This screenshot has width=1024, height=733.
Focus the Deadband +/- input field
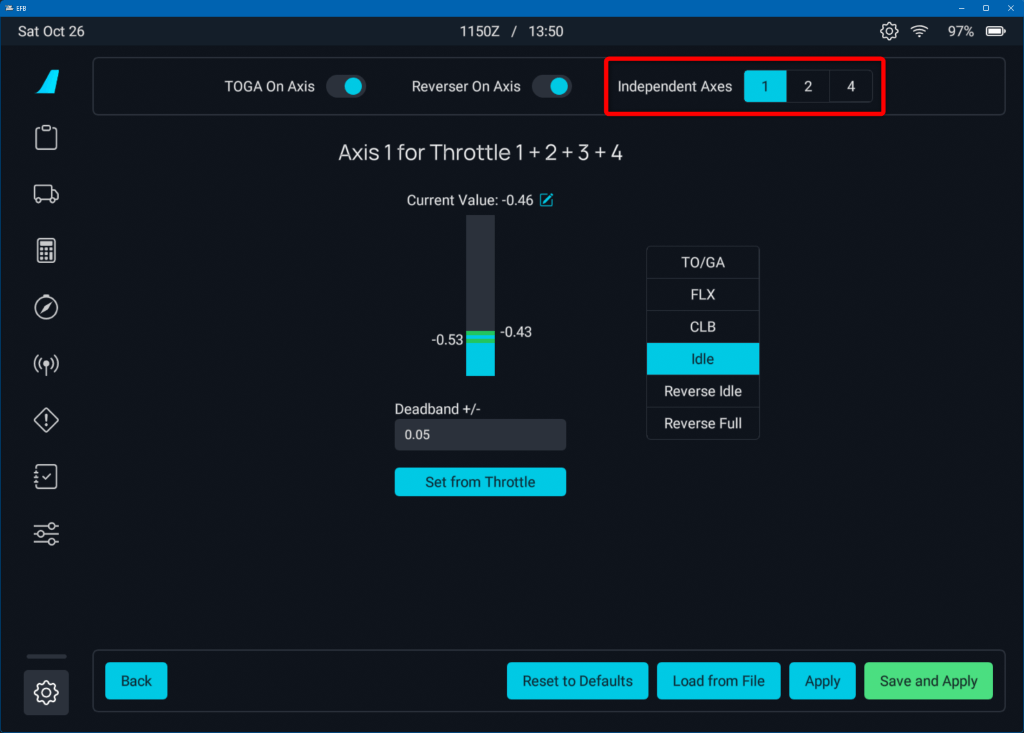[480, 435]
